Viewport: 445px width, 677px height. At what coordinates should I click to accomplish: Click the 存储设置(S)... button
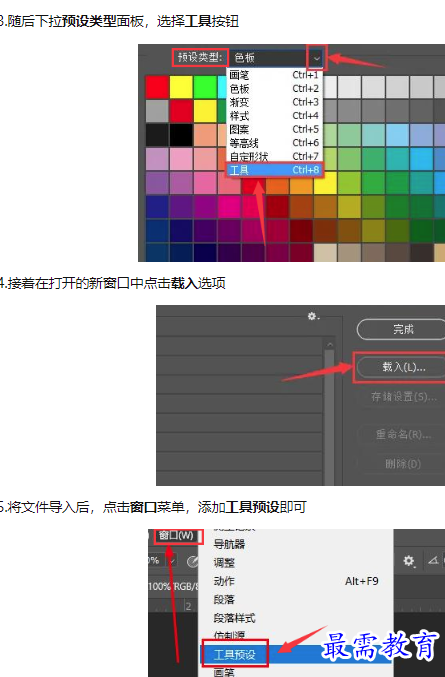tap(403, 397)
